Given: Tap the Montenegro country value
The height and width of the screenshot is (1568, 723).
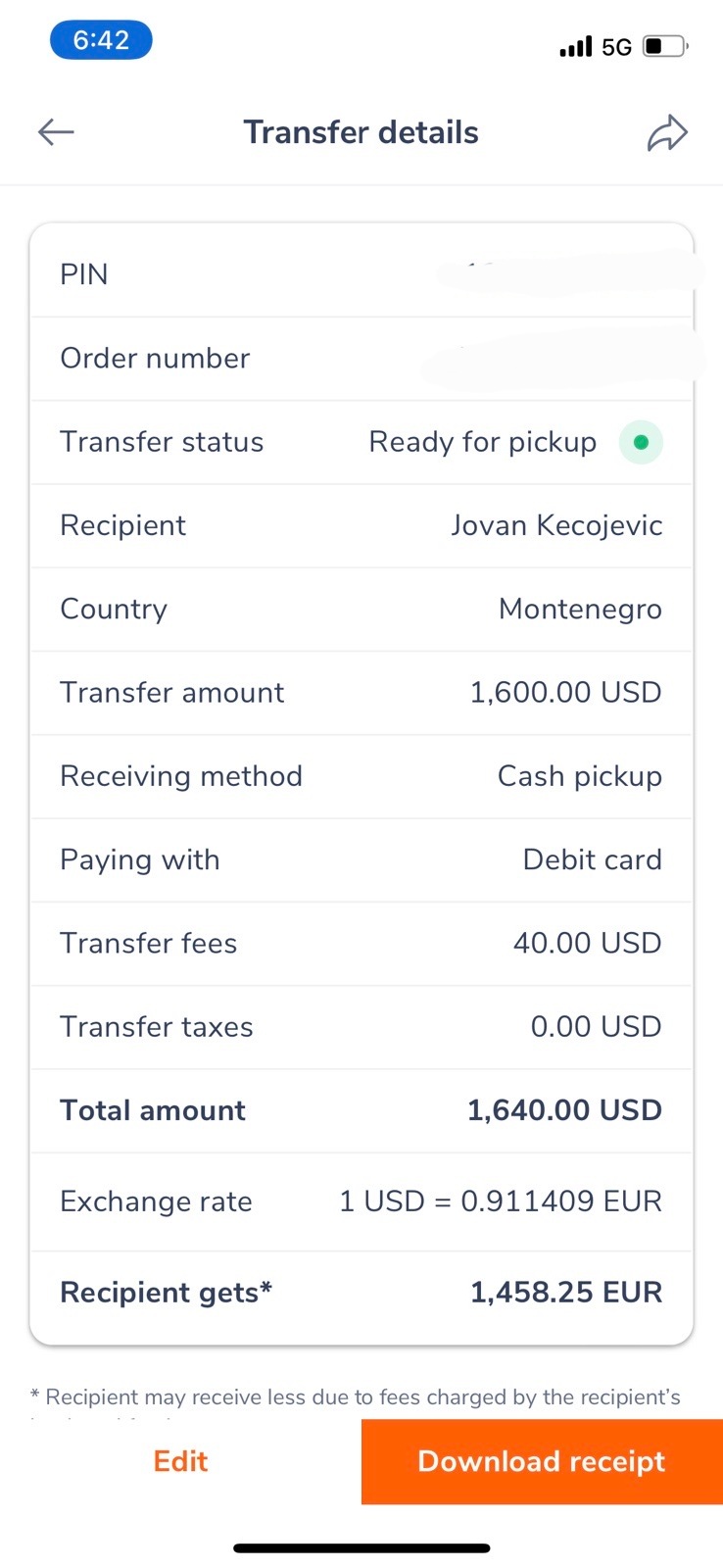Looking at the screenshot, I should point(580,610).
